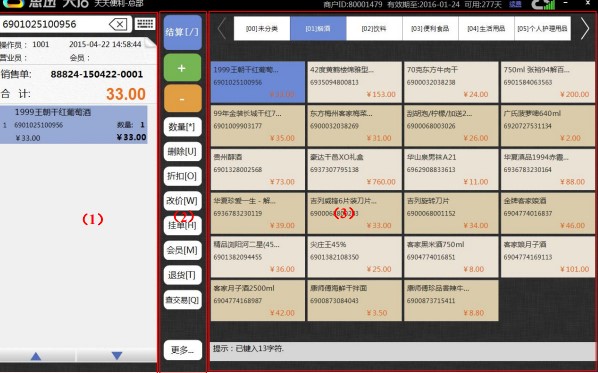Suspend the order with the 挂单[H] button
Image resolution: width=598 pixels, height=373 pixels.
pyautogui.click(x=182, y=225)
